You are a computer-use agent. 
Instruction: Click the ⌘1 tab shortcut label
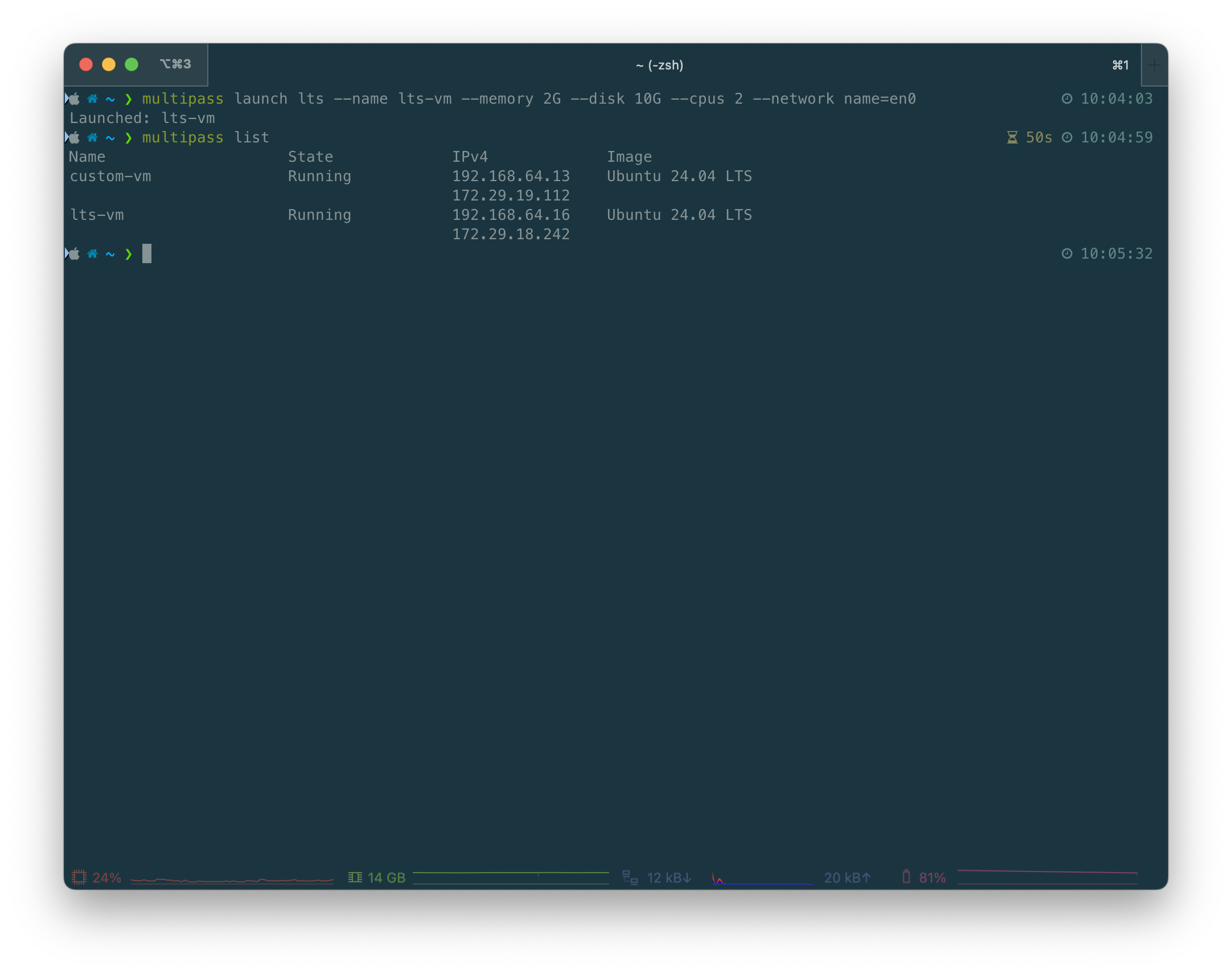click(1120, 65)
